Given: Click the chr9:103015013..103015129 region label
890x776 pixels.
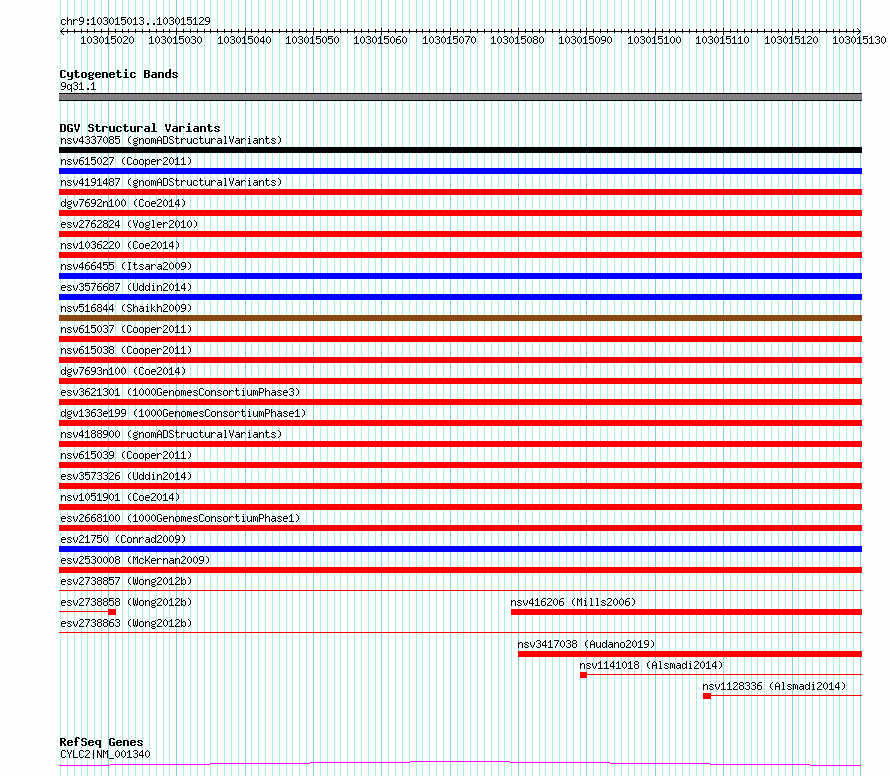Looking at the screenshot, I should (x=135, y=21).
